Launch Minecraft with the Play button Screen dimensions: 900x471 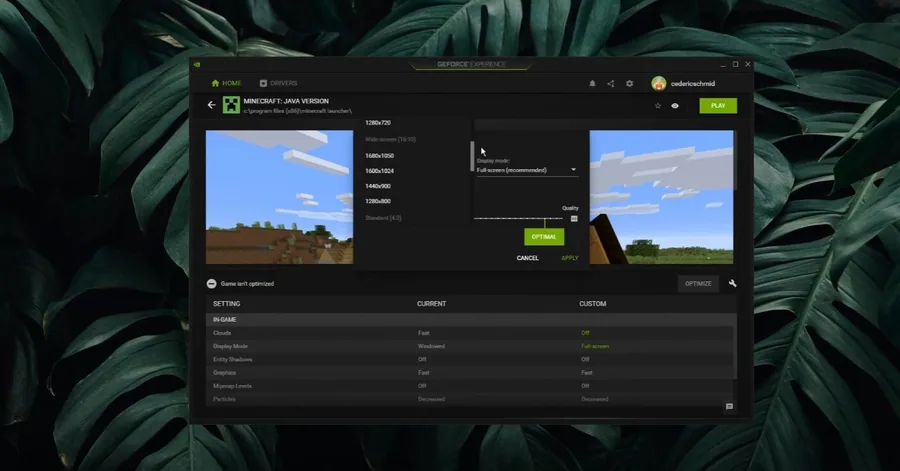coord(718,106)
